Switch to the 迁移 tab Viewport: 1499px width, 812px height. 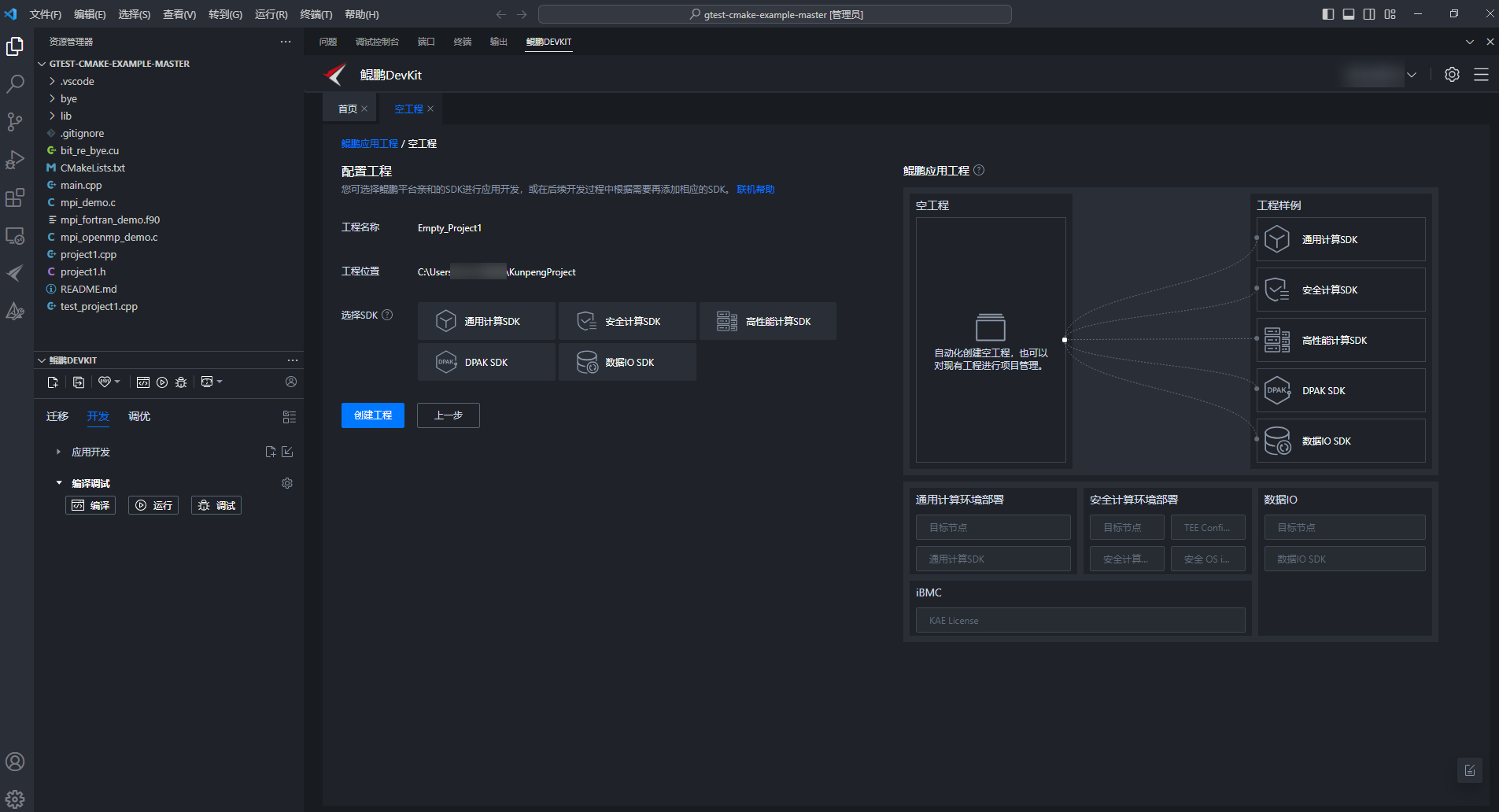tap(57, 416)
